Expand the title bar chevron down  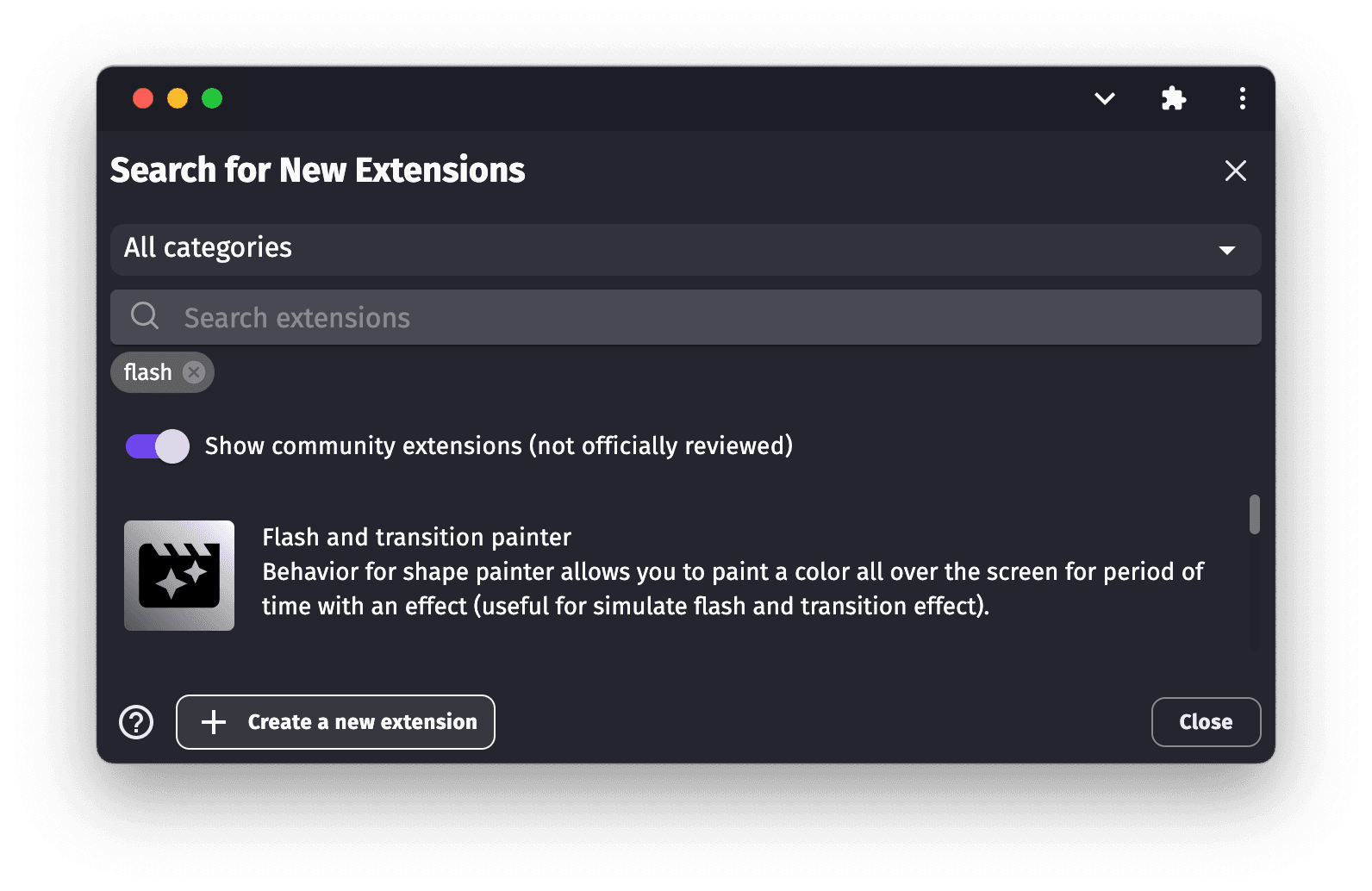pyautogui.click(x=1104, y=98)
